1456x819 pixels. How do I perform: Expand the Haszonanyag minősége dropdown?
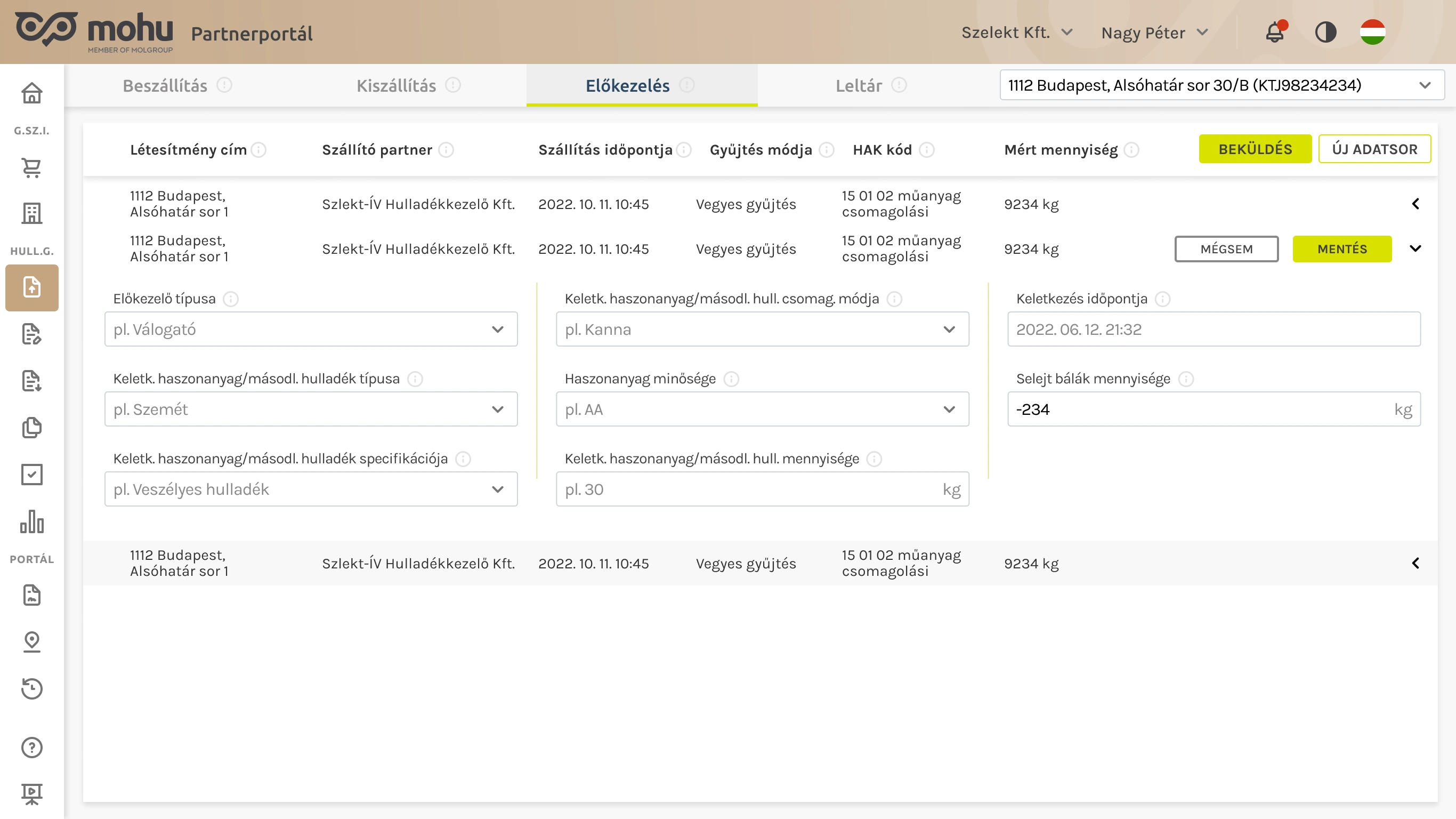[762, 409]
